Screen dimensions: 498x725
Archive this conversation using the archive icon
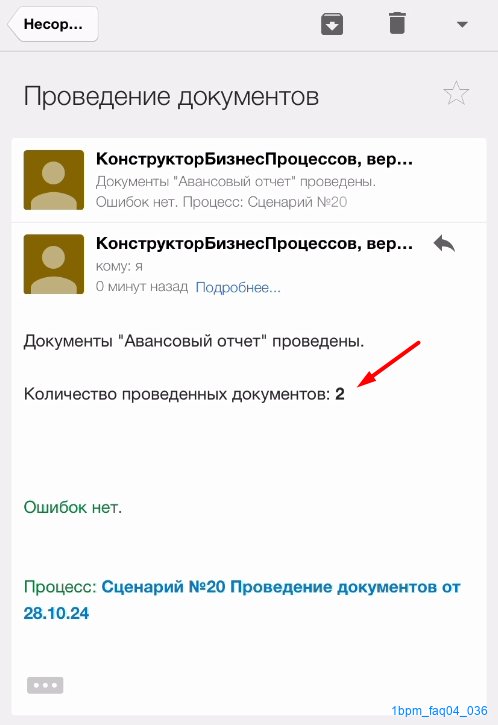click(x=332, y=24)
